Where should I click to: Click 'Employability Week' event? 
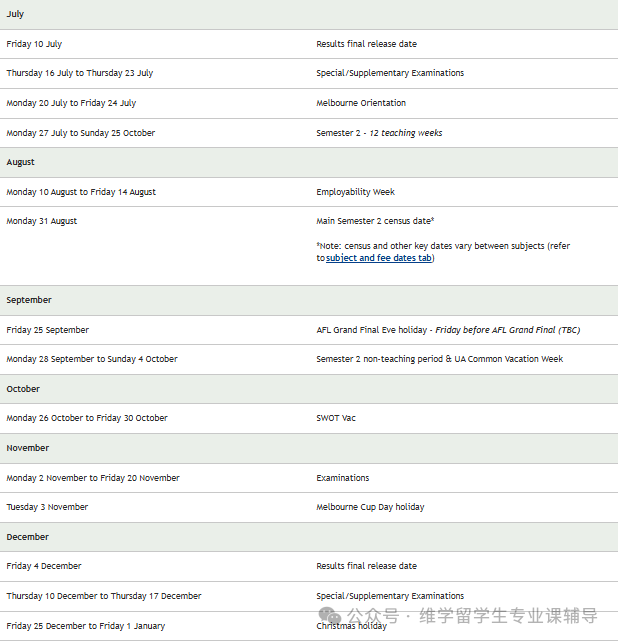pyautogui.click(x=355, y=192)
